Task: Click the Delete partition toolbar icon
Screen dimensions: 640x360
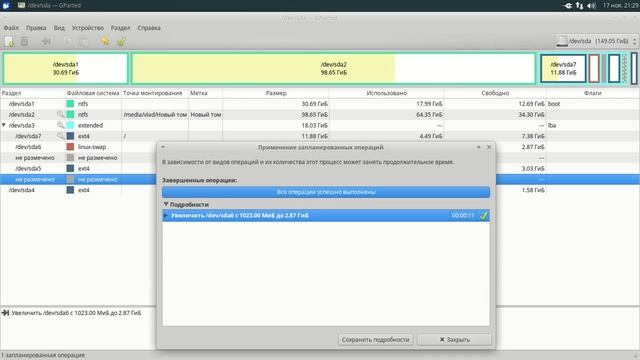Action: click(24, 42)
